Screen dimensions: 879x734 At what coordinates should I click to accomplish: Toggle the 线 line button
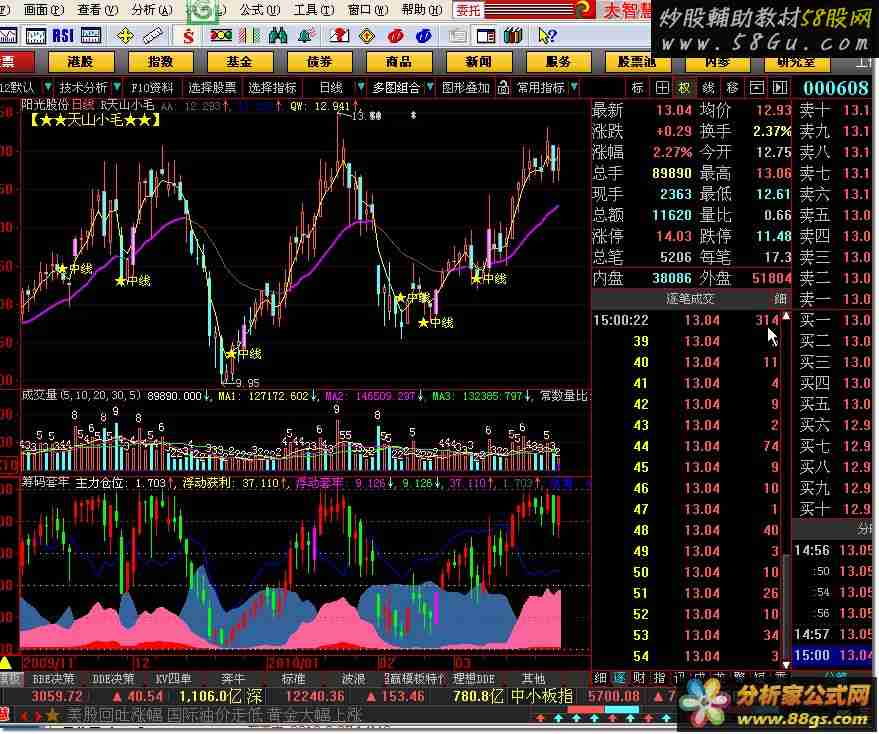click(709, 88)
